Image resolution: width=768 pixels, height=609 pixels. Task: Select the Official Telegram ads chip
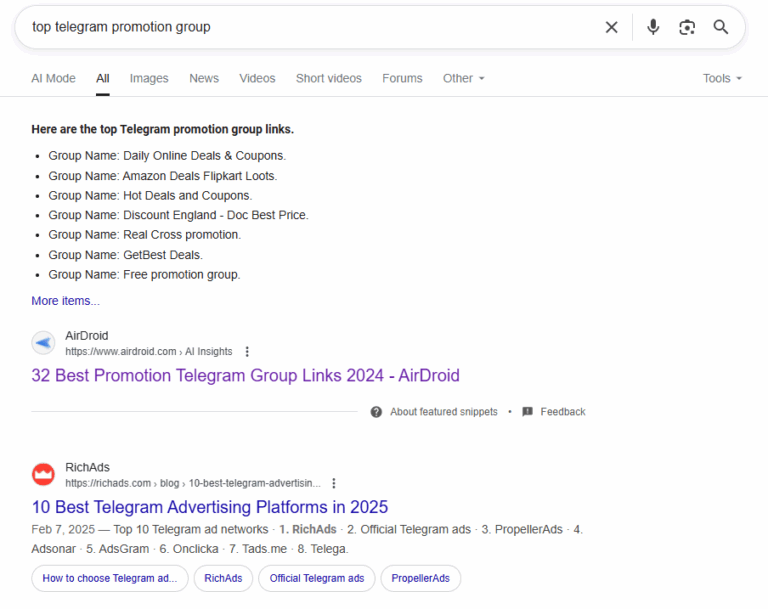[317, 578]
